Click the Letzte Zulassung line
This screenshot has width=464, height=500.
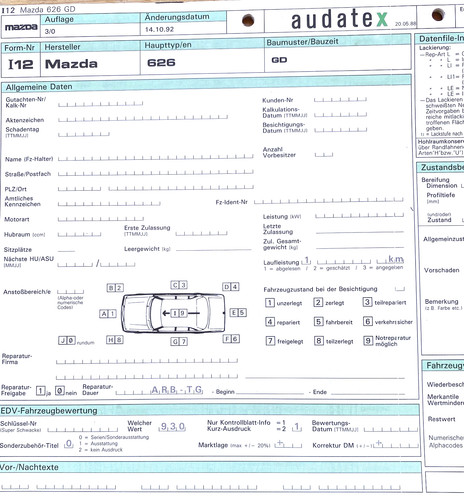click(x=360, y=231)
